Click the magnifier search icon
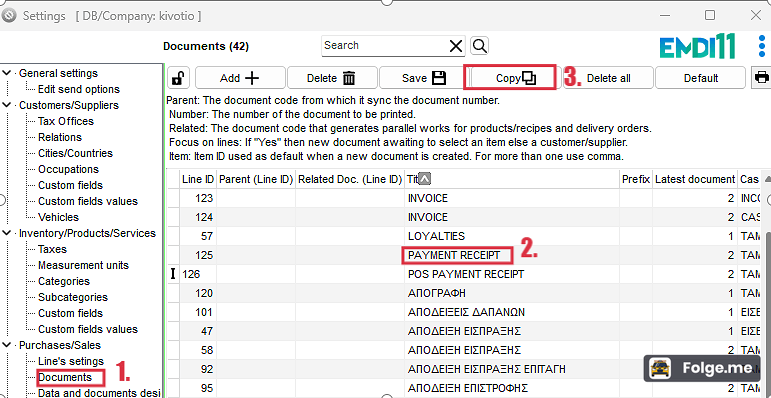Screen dimensions: 771x398 479,46
